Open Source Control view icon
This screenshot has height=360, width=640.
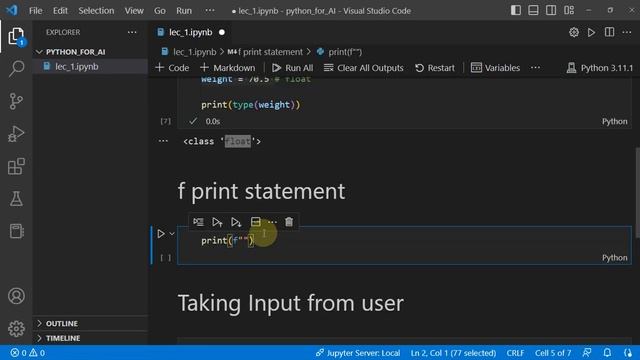tap(16, 101)
